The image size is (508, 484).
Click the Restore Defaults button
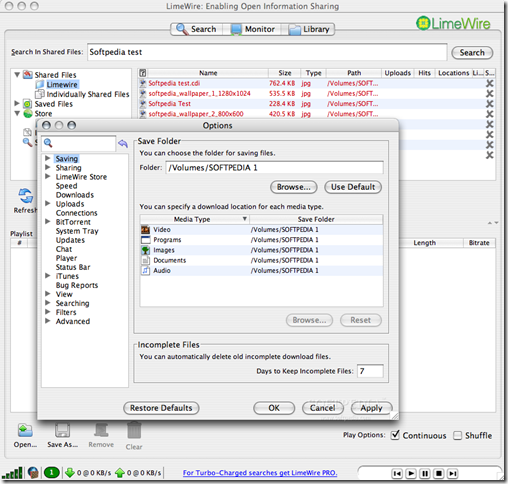pyautogui.click(x=161, y=408)
